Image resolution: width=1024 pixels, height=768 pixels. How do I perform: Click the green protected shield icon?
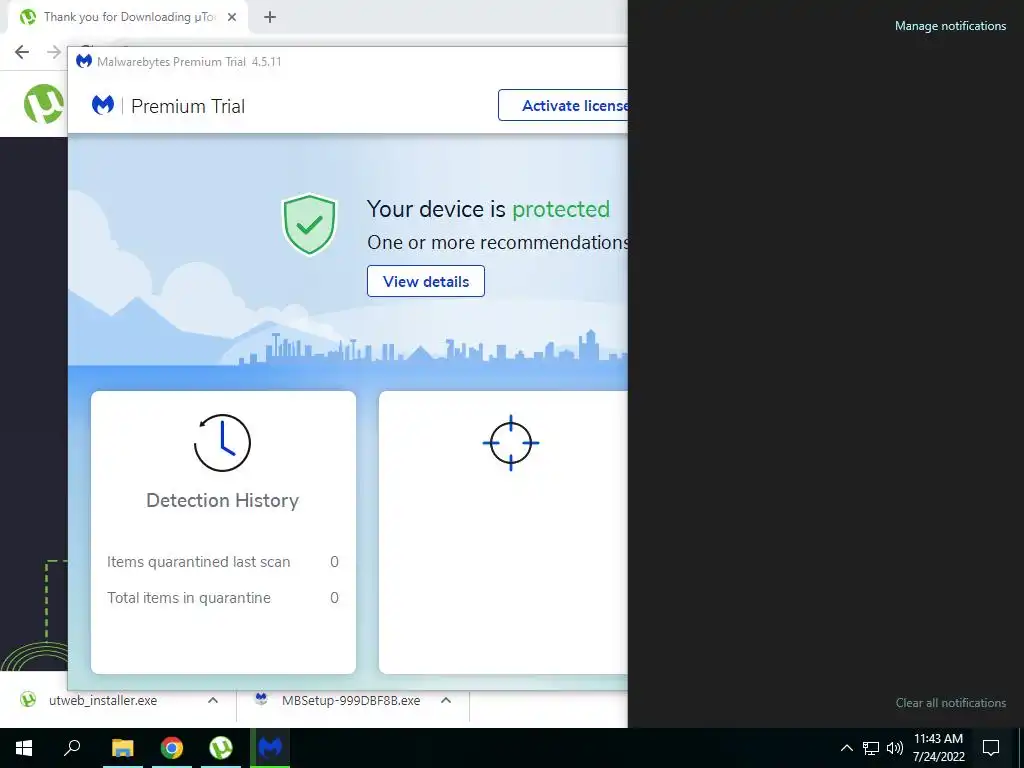[x=309, y=224]
